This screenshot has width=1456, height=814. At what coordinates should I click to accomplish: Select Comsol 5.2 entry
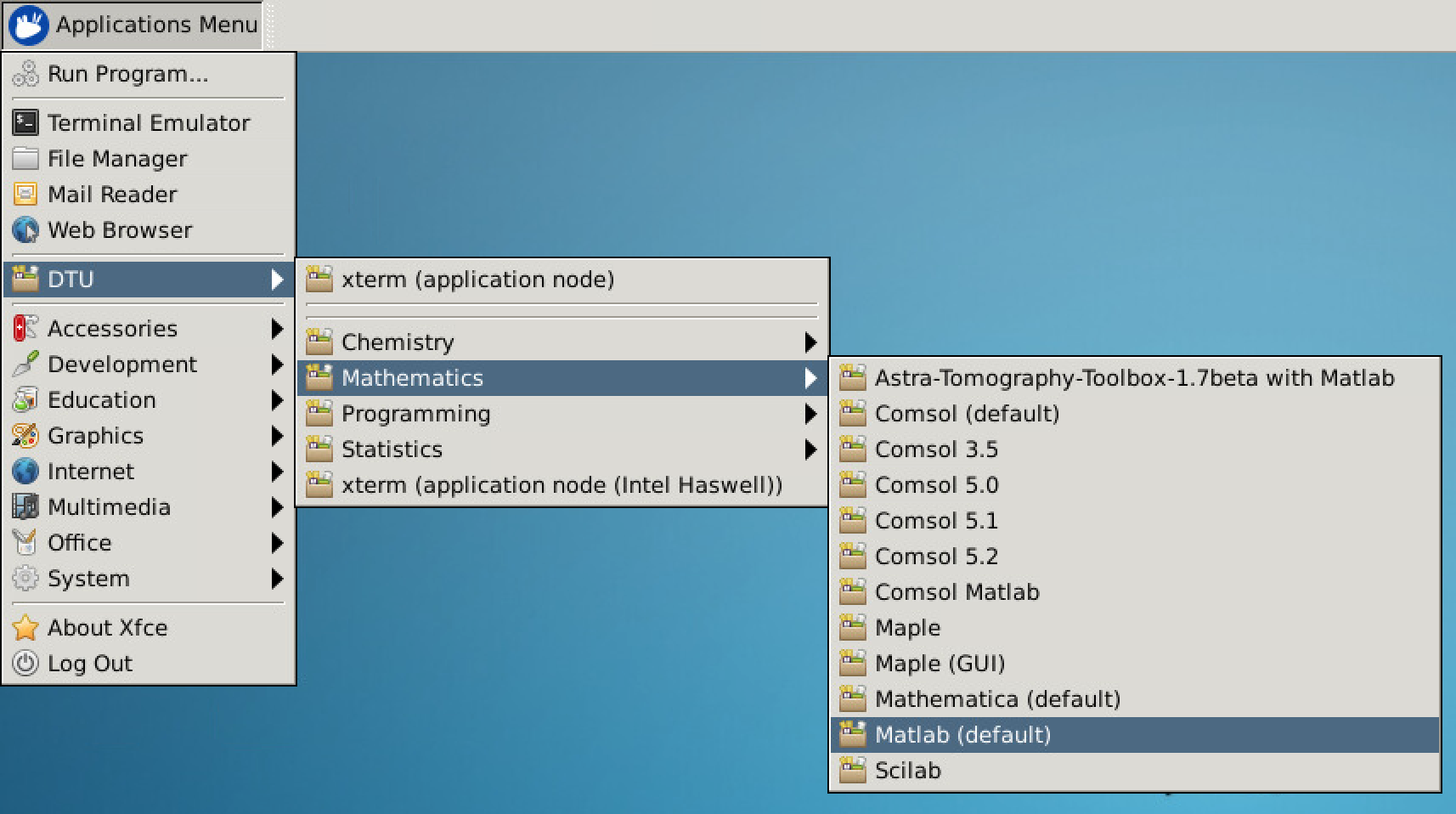pos(1135,557)
